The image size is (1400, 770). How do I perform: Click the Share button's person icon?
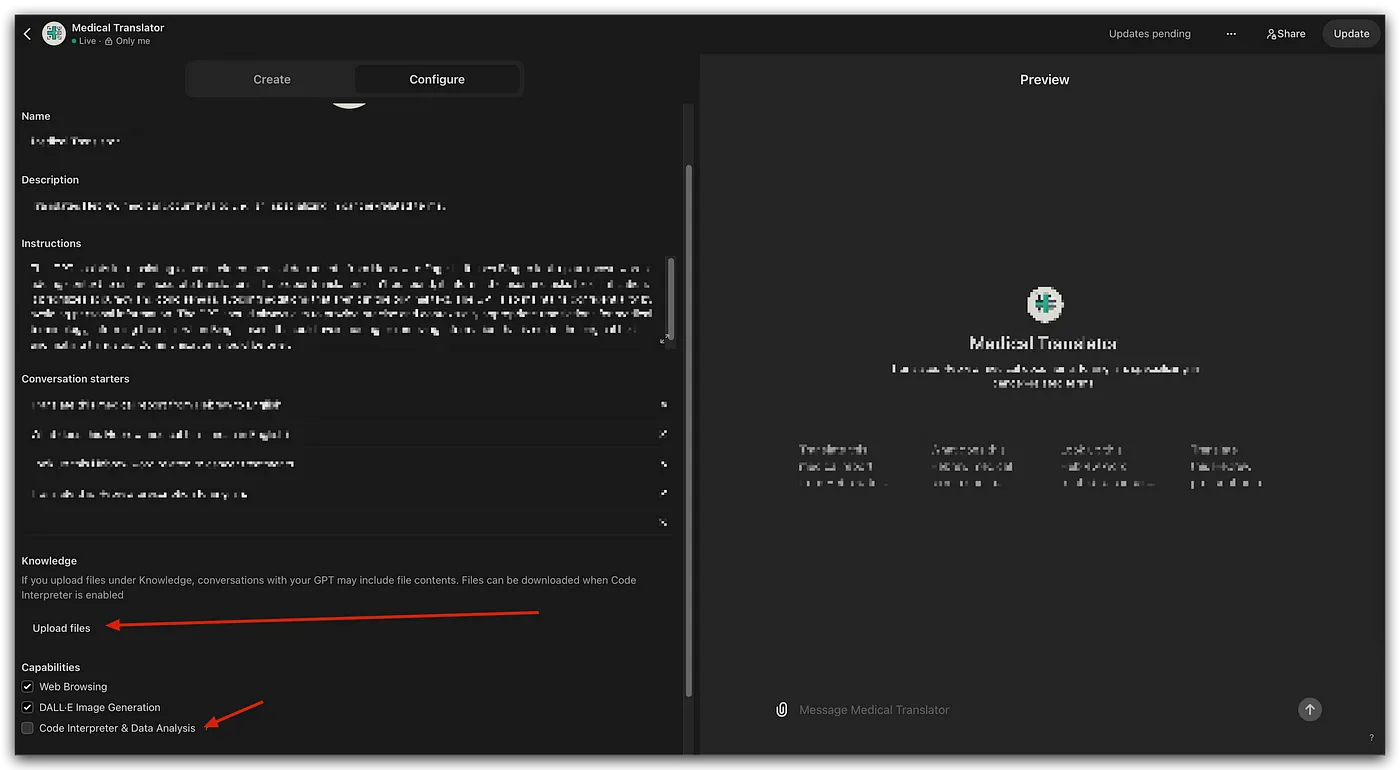(1271, 34)
